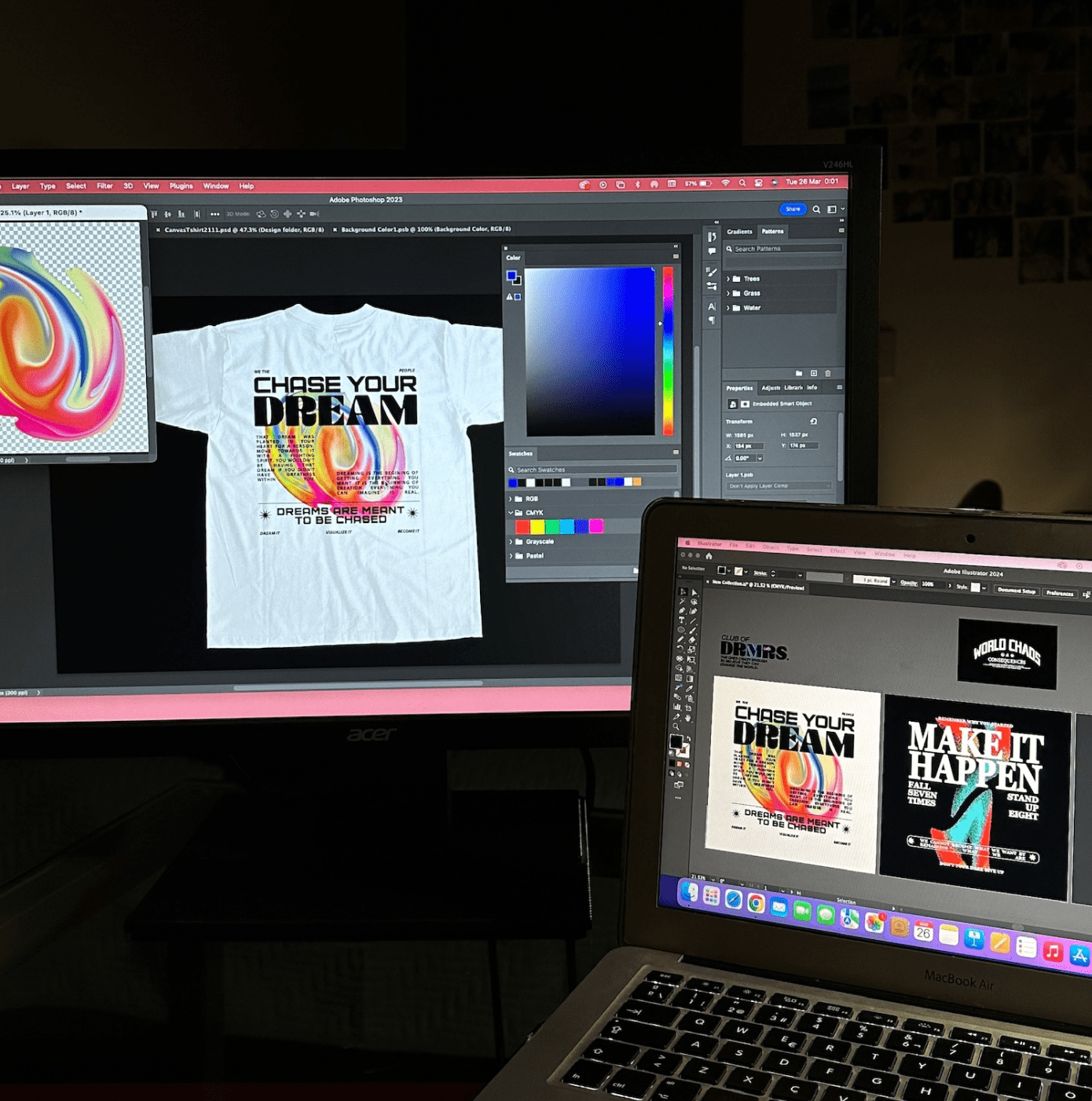The image size is (1092, 1101).
Task: Select the Type tool in Illustrator
Action: click(x=681, y=620)
